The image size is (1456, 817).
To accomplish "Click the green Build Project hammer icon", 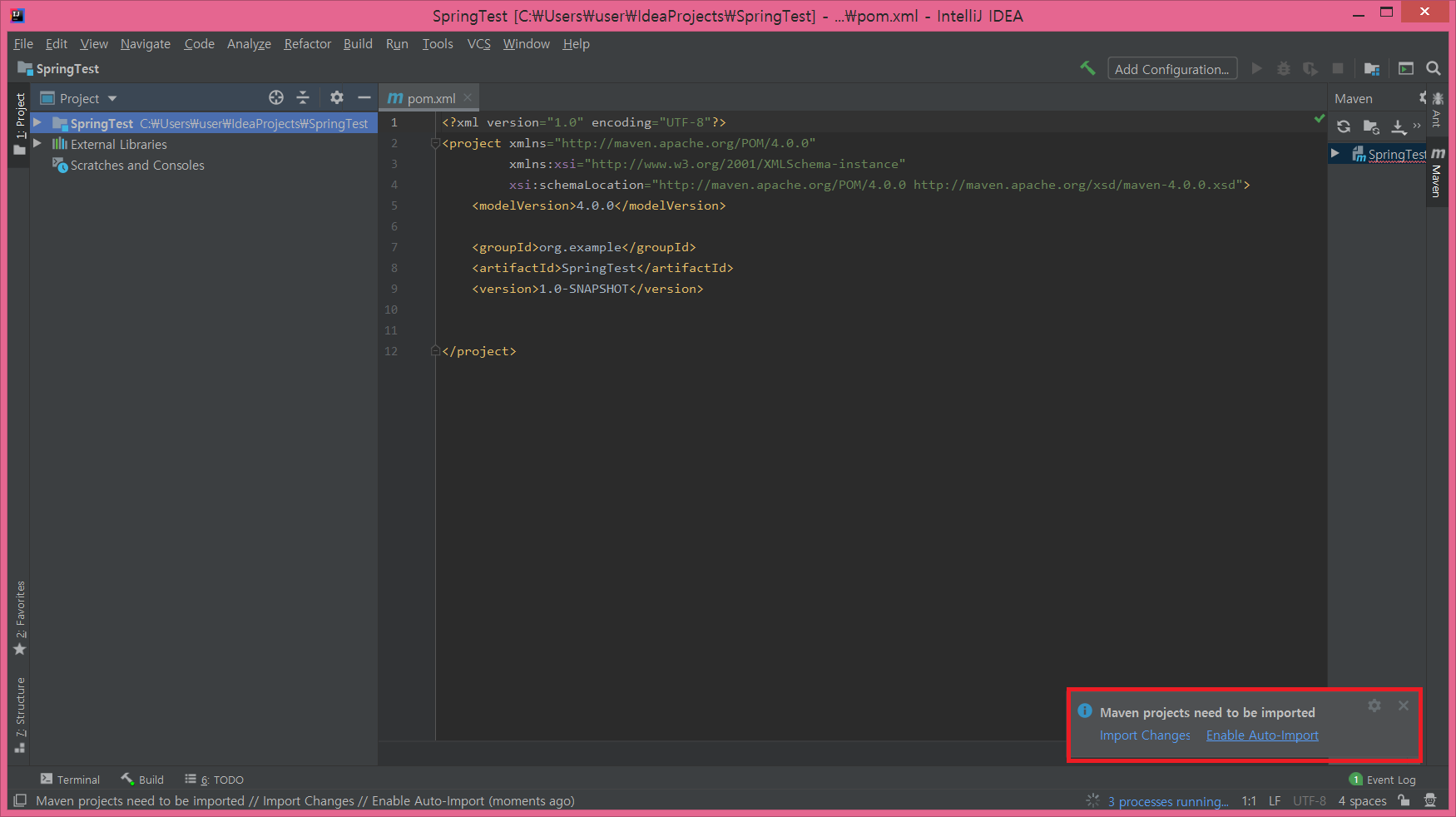I will (1087, 68).
